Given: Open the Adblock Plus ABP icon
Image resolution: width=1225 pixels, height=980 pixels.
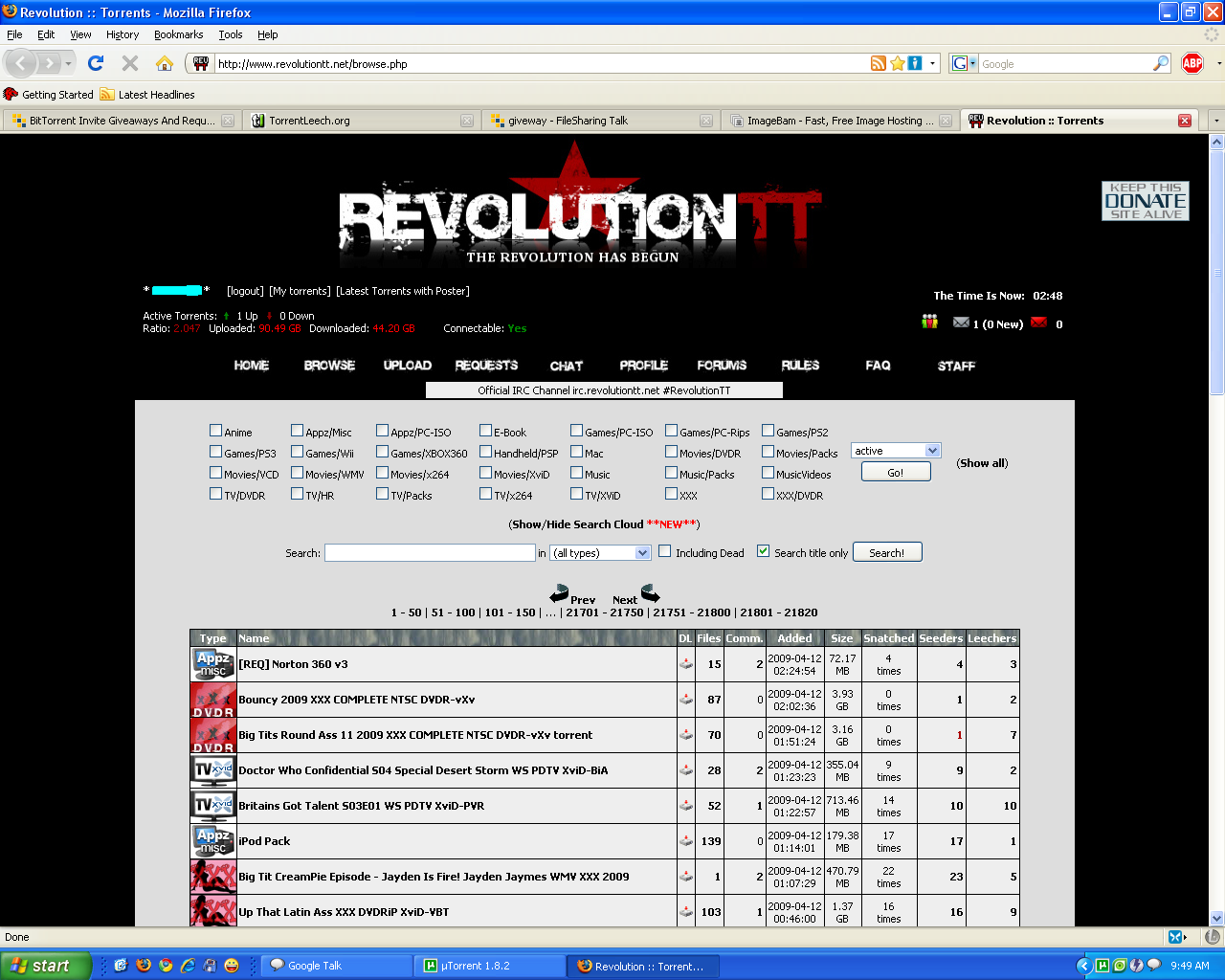Looking at the screenshot, I should pos(1192,63).
